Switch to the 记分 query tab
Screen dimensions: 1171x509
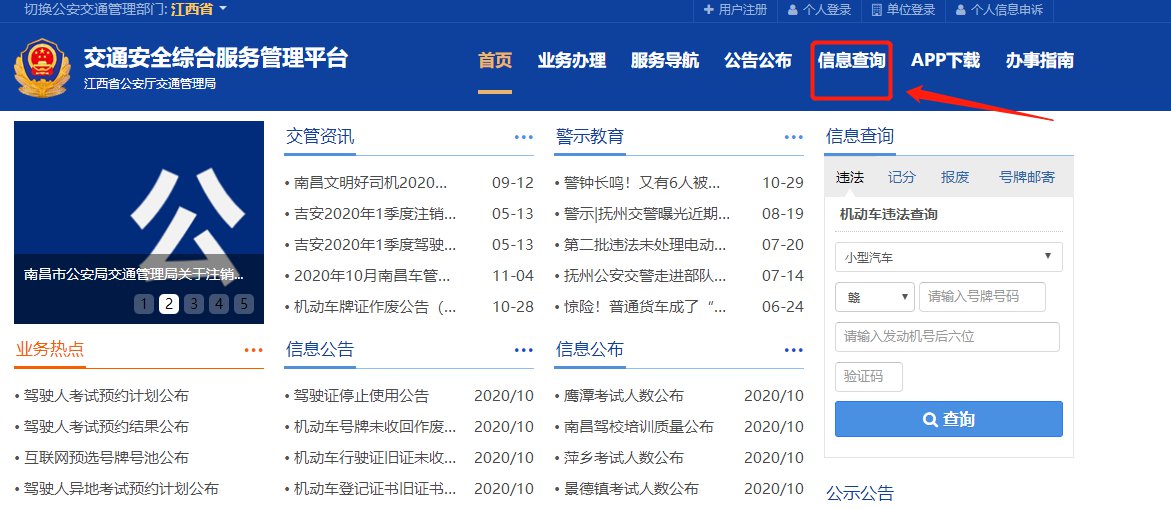click(x=901, y=178)
